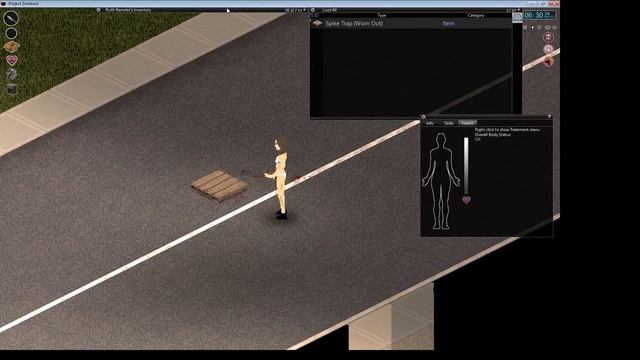Close Ruth Ramirez's inventory window

(x=98, y=10)
